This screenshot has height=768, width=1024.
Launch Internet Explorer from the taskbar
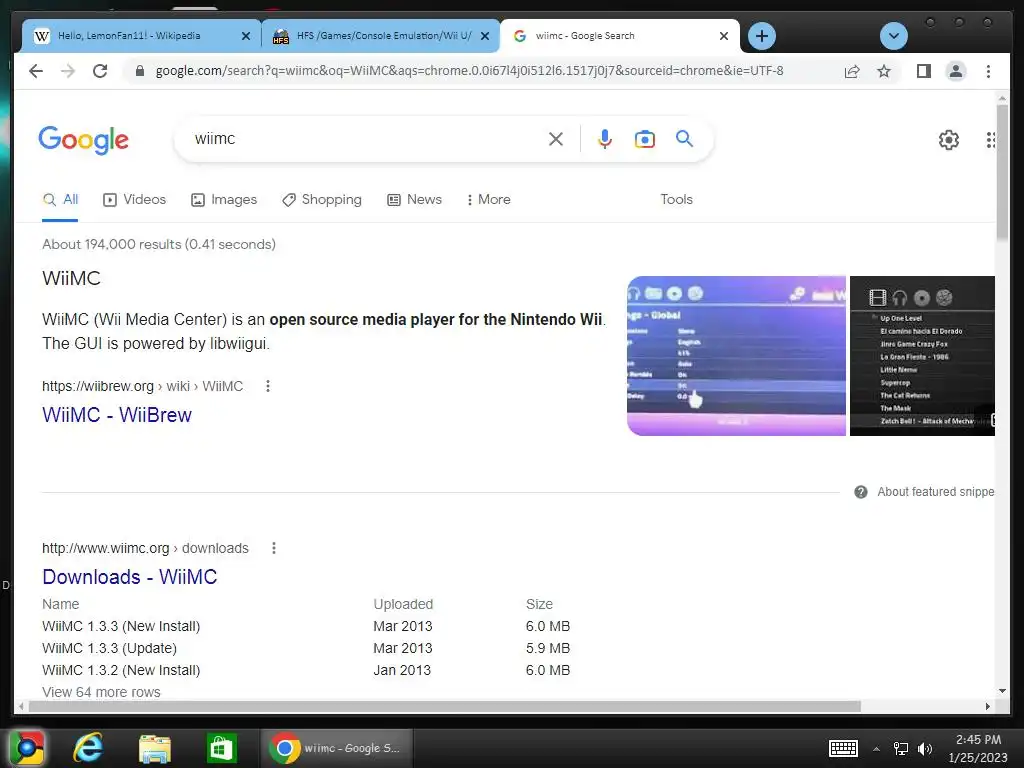coord(88,748)
